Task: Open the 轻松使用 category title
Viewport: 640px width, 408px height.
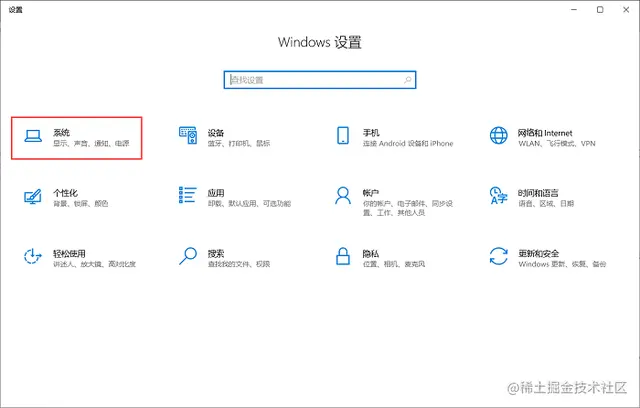Action: pos(69,253)
